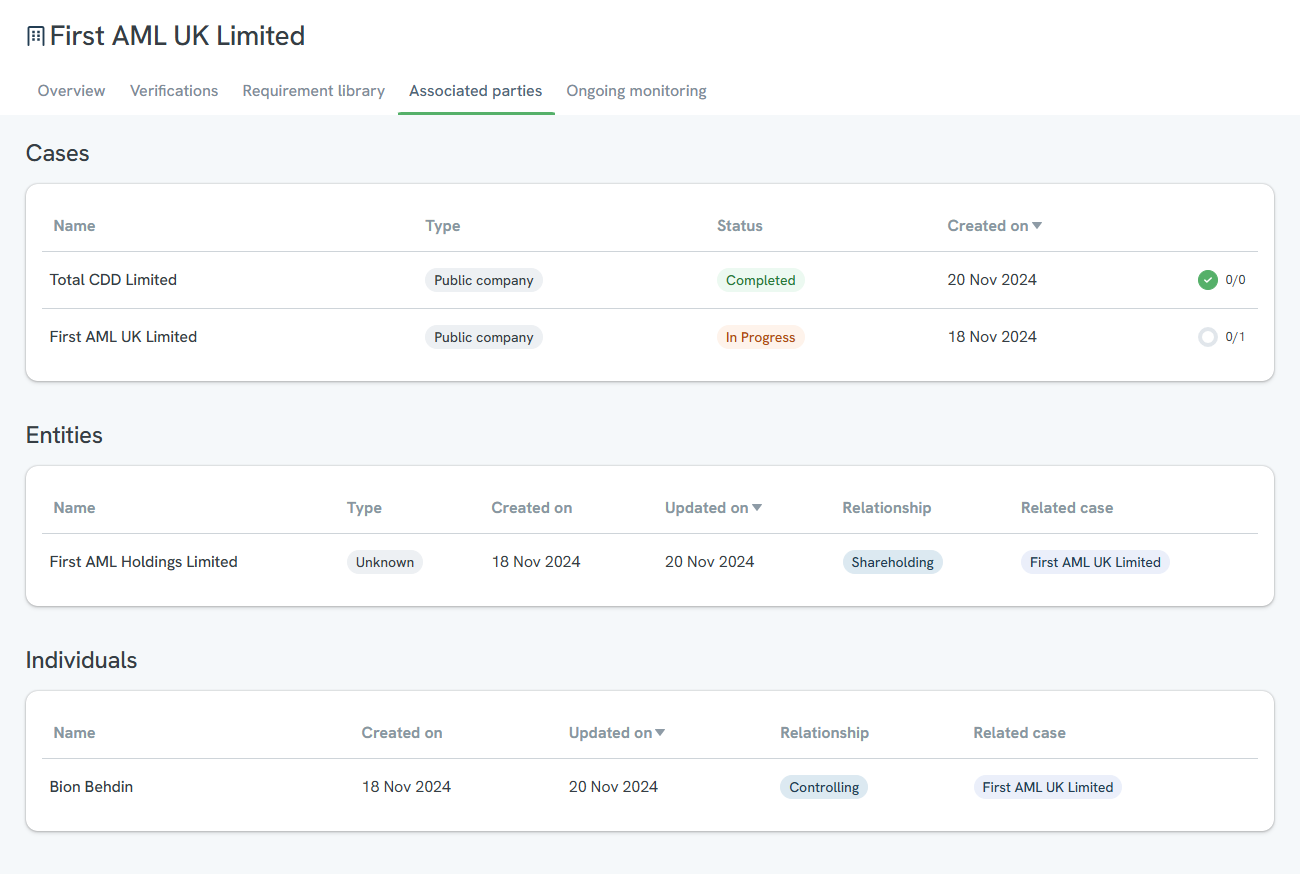Select the Associated parties tab
Image resolution: width=1300 pixels, height=874 pixels.
point(476,91)
